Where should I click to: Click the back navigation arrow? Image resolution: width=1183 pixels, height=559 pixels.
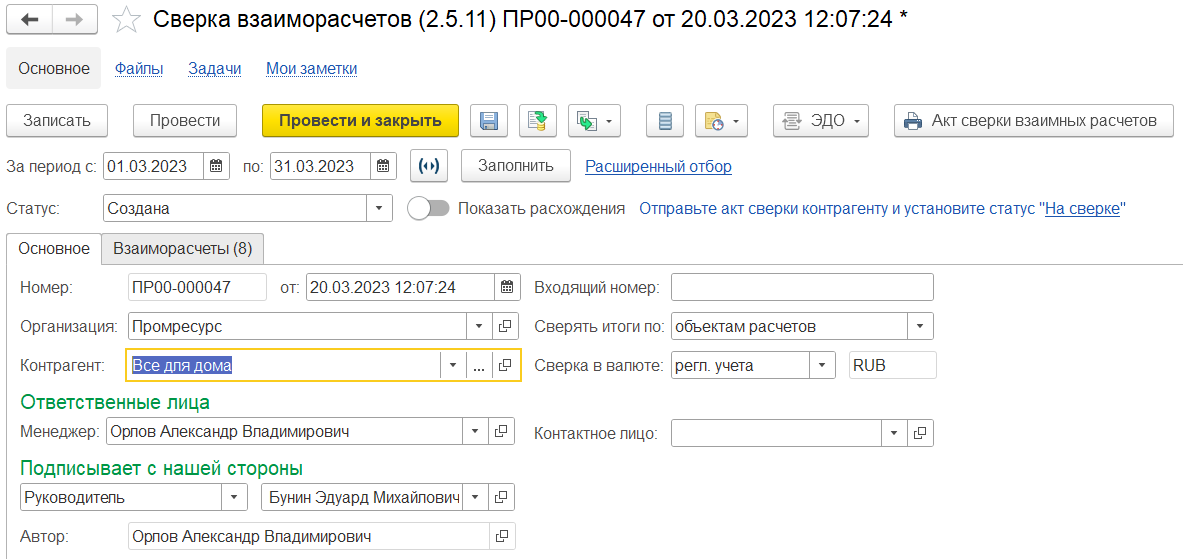tap(30, 19)
